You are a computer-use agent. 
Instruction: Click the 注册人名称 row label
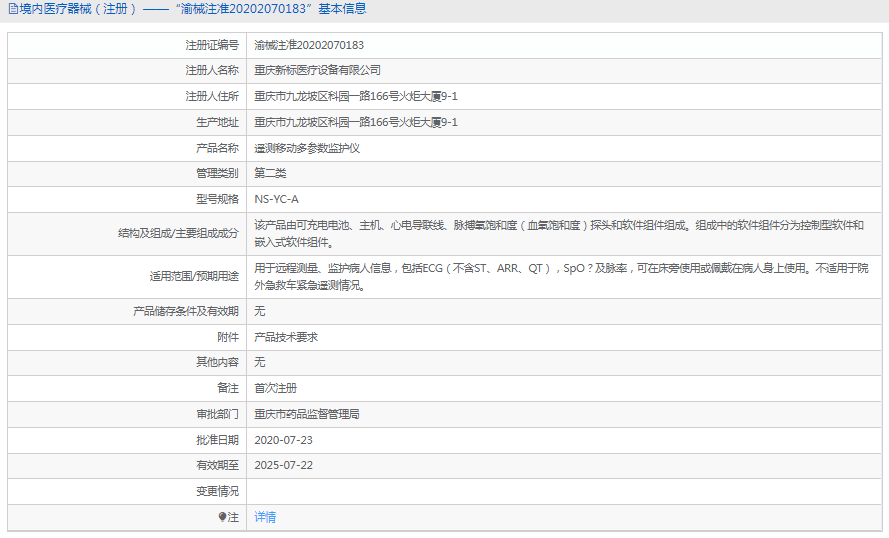coord(212,70)
